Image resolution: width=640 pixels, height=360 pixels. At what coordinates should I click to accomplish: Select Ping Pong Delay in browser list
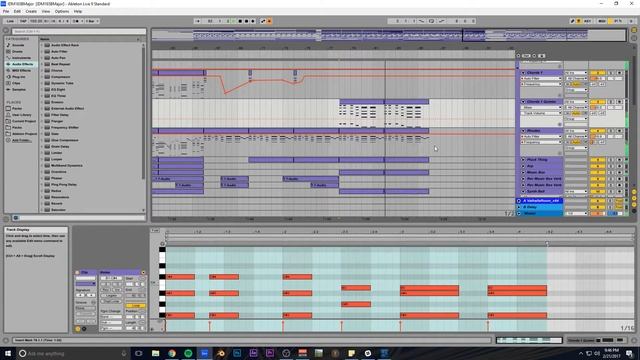pyautogui.click(x=64, y=184)
